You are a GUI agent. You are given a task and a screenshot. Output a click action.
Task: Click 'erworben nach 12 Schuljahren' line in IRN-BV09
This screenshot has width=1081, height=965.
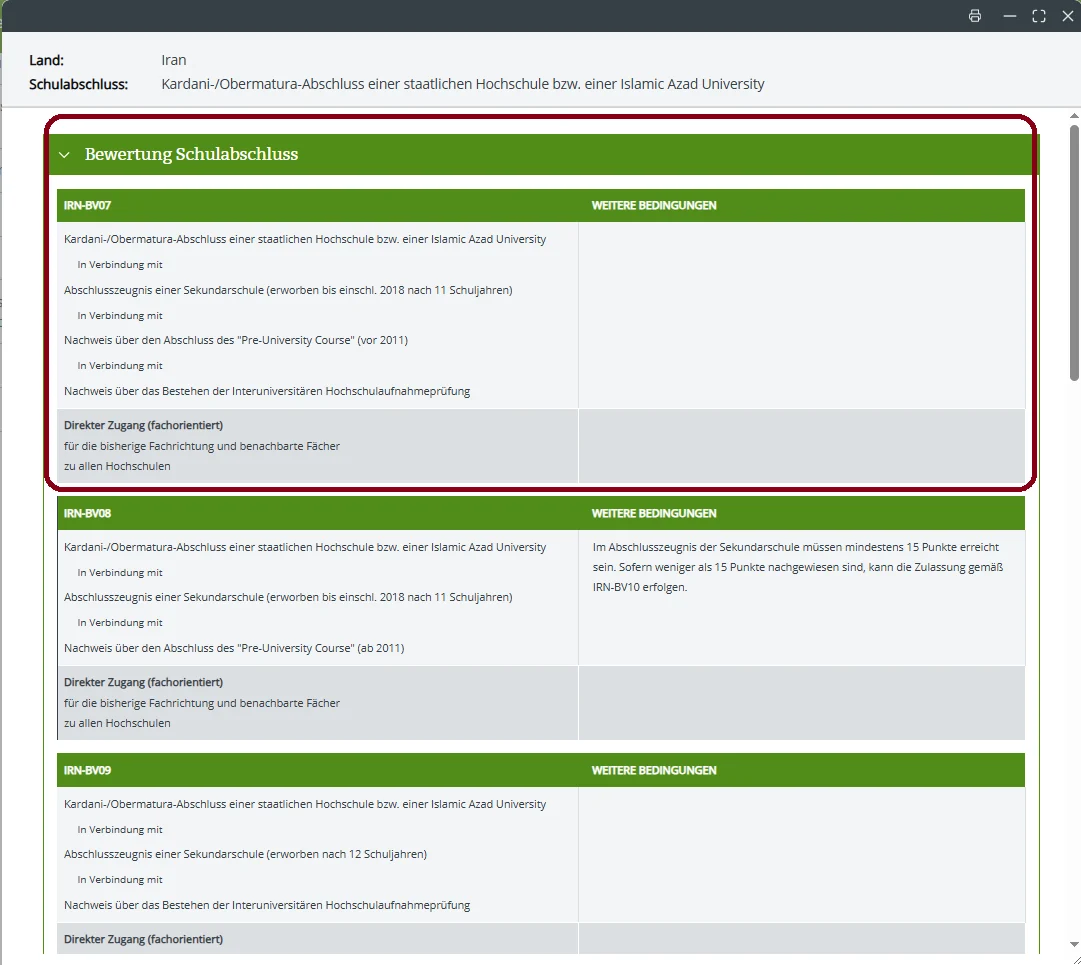pos(245,854)
